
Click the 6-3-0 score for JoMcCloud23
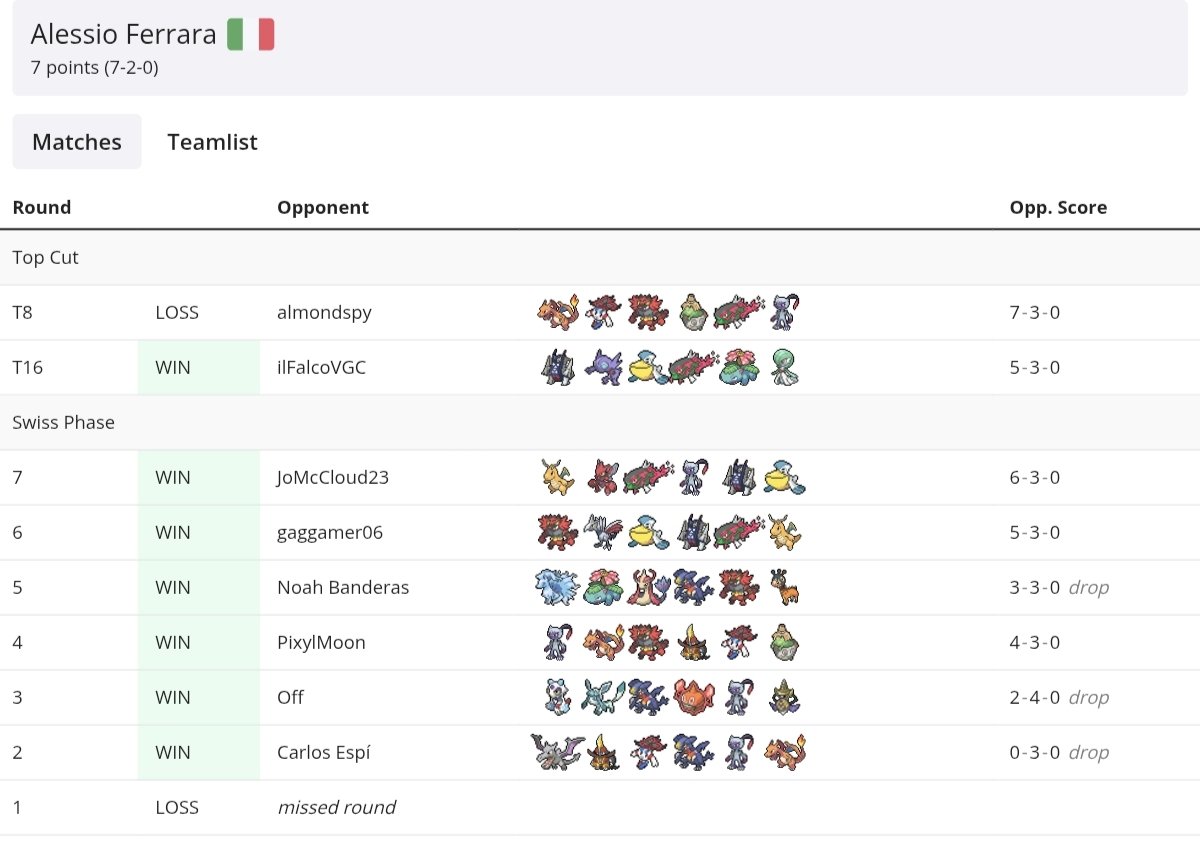[1035, 478]
